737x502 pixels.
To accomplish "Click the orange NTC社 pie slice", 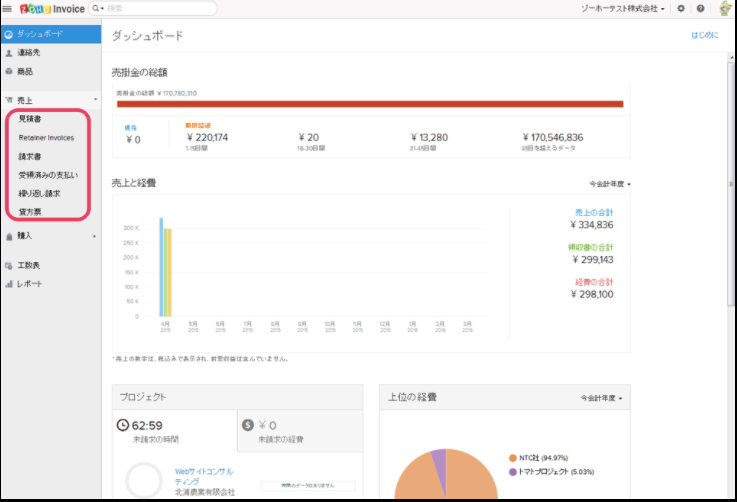I will pos(468,479).
